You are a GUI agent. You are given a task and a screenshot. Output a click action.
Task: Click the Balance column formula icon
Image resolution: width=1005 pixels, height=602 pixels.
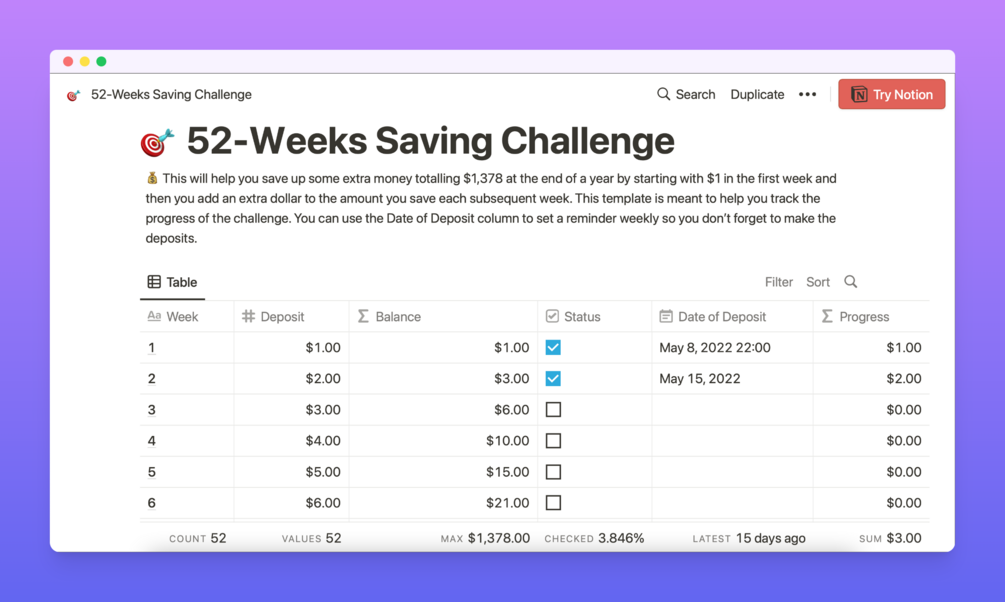point(363,316)
